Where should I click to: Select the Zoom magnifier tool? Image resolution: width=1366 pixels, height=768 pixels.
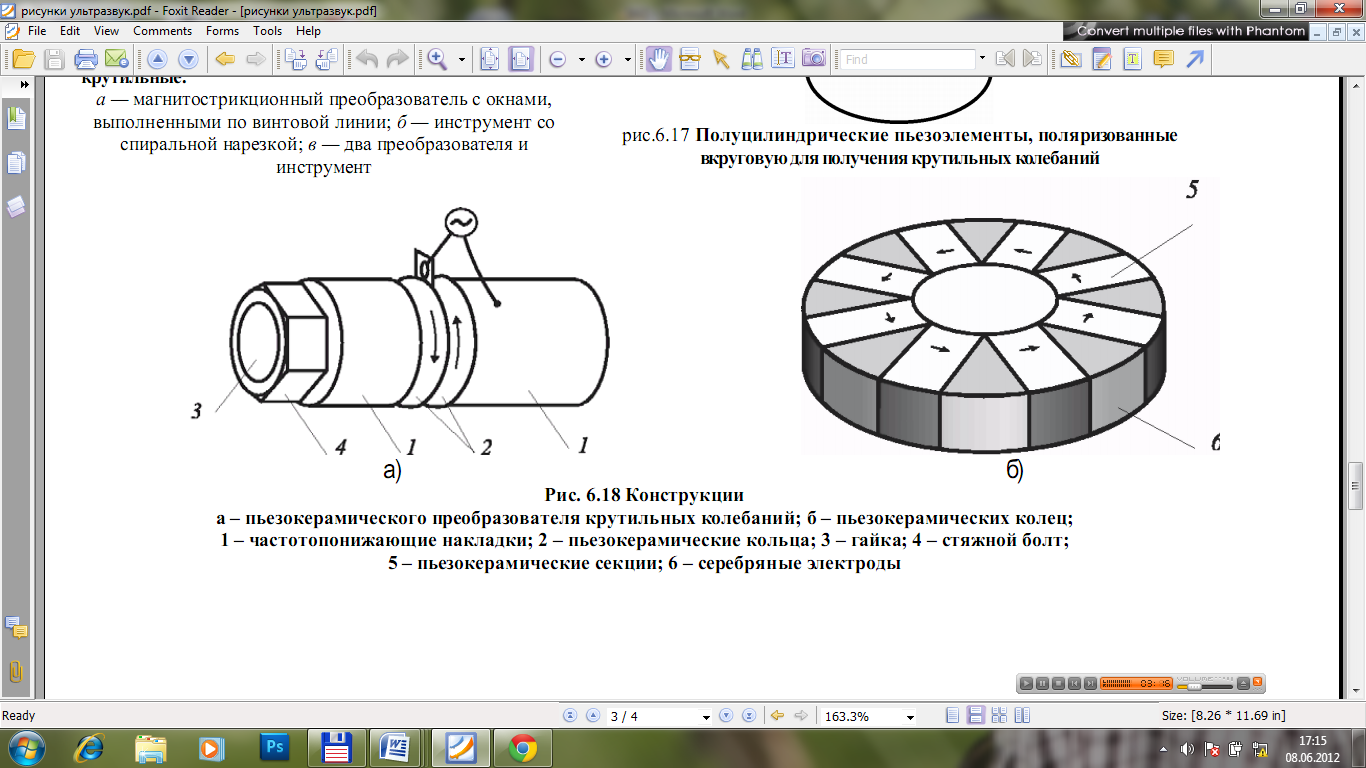click(x=437, y=59)
